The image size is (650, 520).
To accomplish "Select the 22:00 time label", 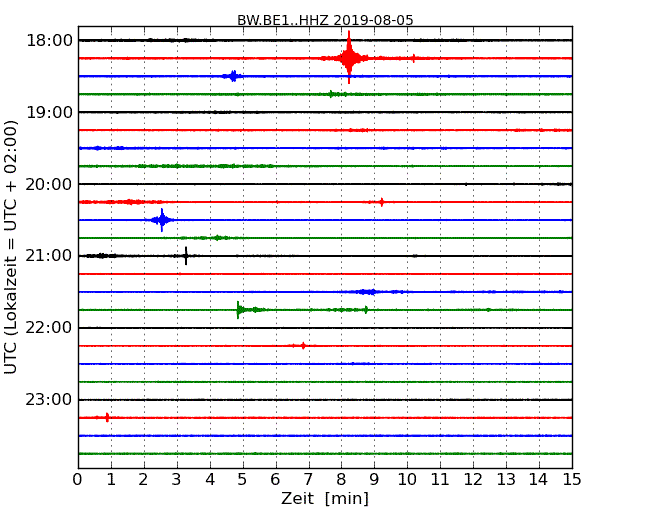I will [x=50, y=328].
